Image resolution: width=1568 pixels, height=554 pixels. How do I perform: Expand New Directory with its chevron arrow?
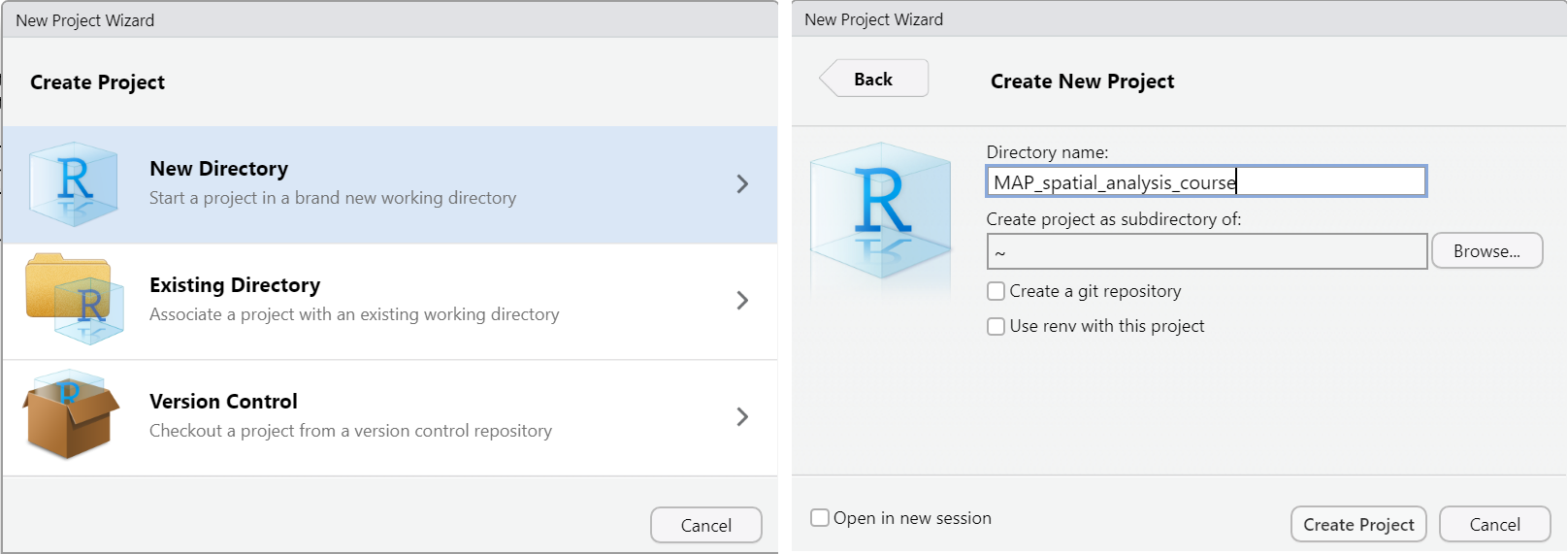[742, 184]
